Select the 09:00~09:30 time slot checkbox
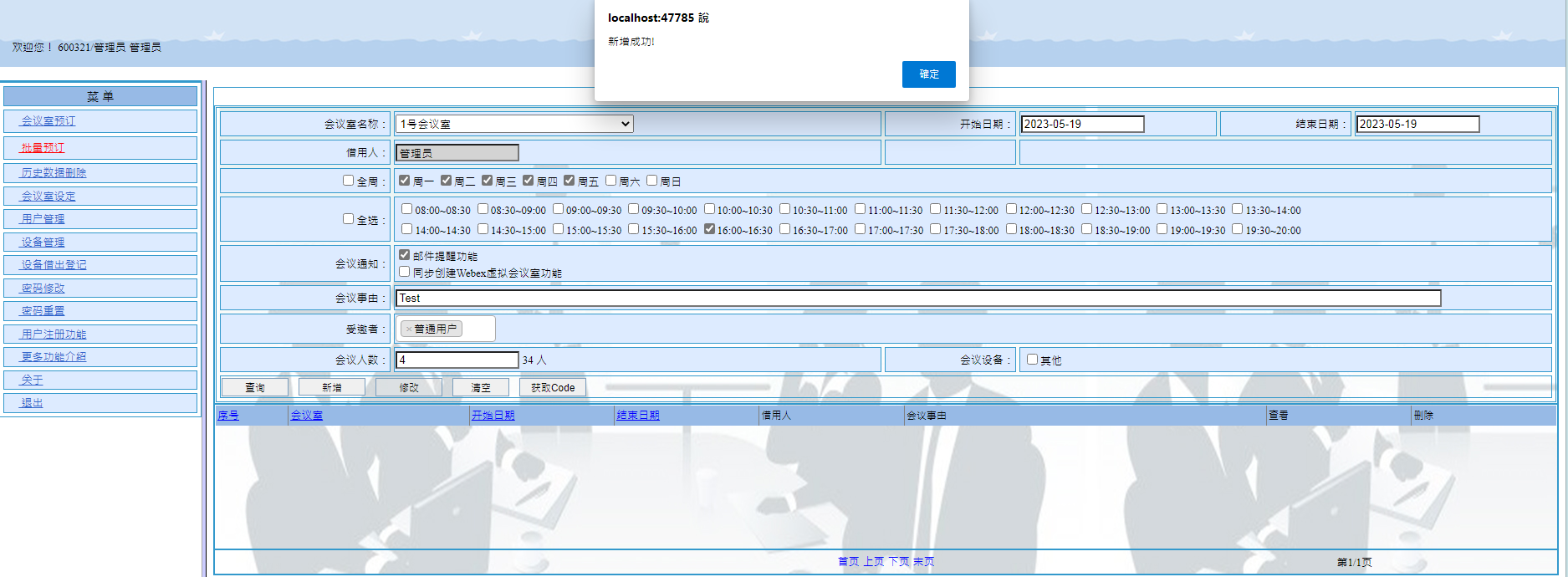This screenshot has height=577, width=1568. [558, 209]
